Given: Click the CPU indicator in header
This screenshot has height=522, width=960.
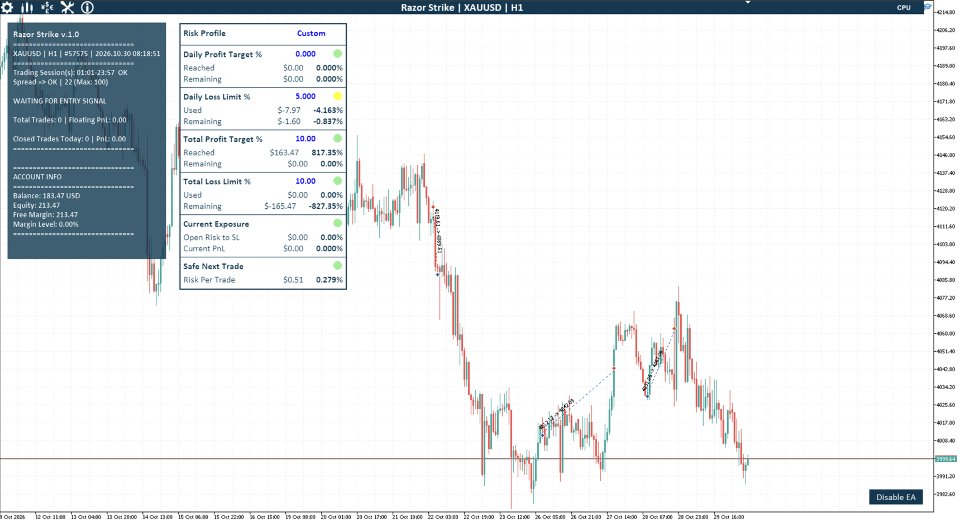Looking at the screenshot, I should tap(904, 7).
